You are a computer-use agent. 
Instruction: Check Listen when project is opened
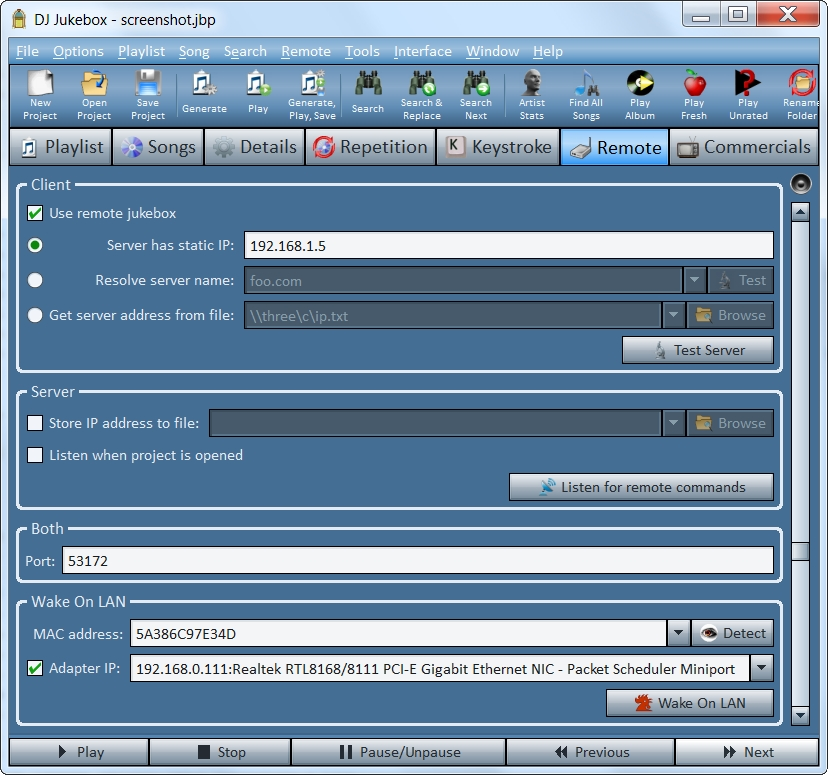pos(35,455)
